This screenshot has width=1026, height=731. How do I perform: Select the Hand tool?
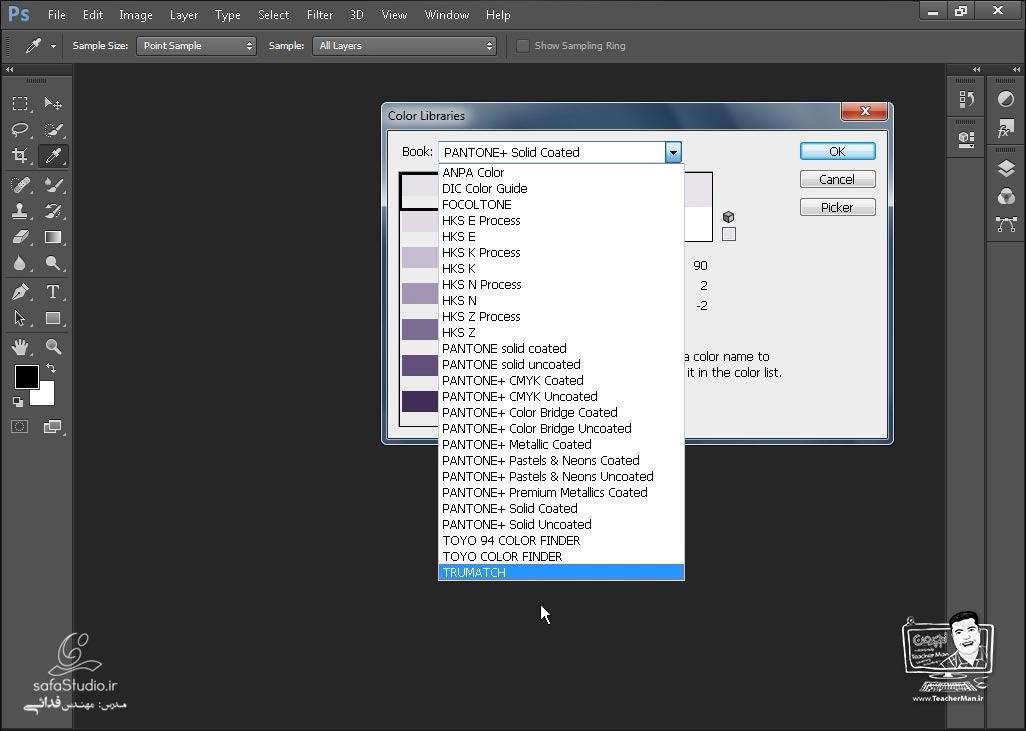coord(20,347)
